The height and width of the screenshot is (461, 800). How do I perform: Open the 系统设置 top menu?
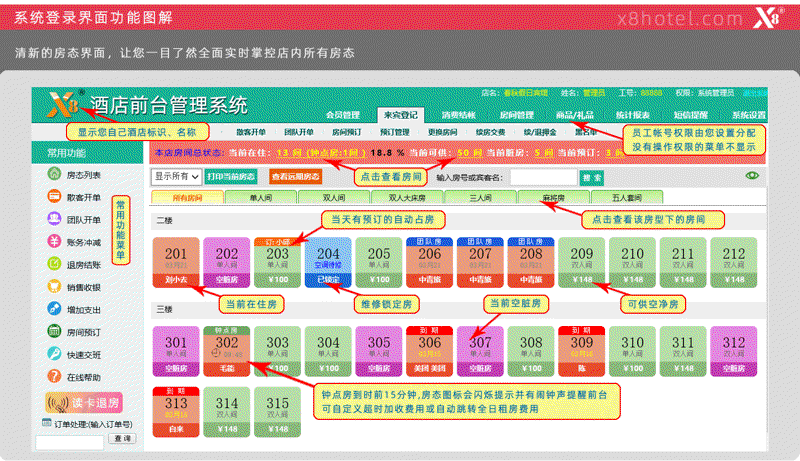pyautogui.click(x=749, y=115)
